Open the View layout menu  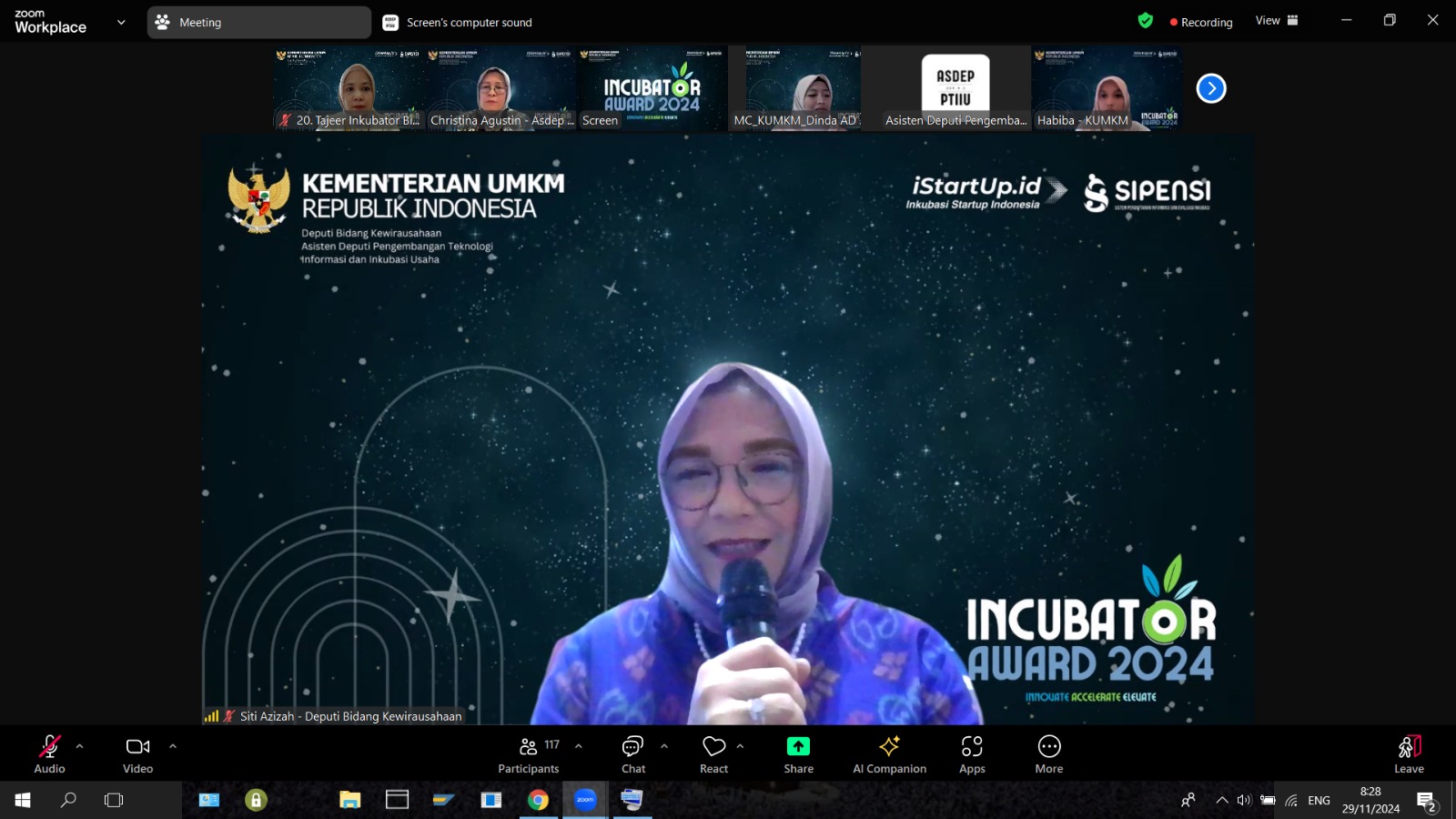click(x=1277, y=20)
